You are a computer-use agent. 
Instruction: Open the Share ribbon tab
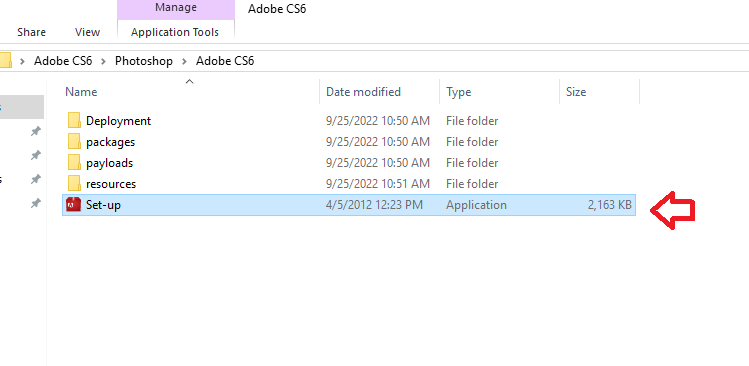(32, 32)
